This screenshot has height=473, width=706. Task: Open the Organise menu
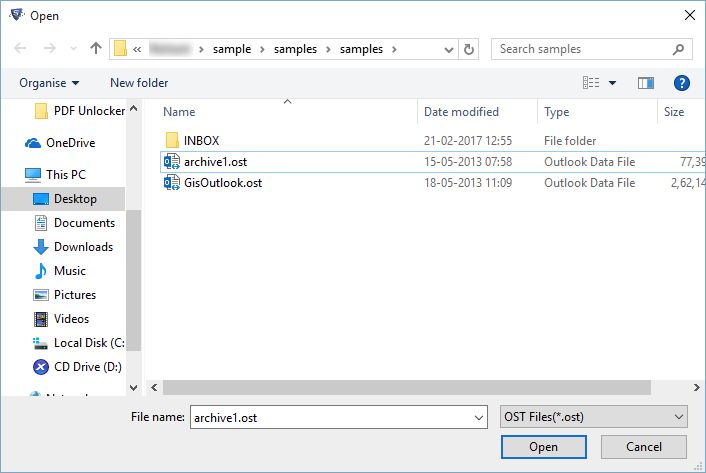[x=49, y=83]
